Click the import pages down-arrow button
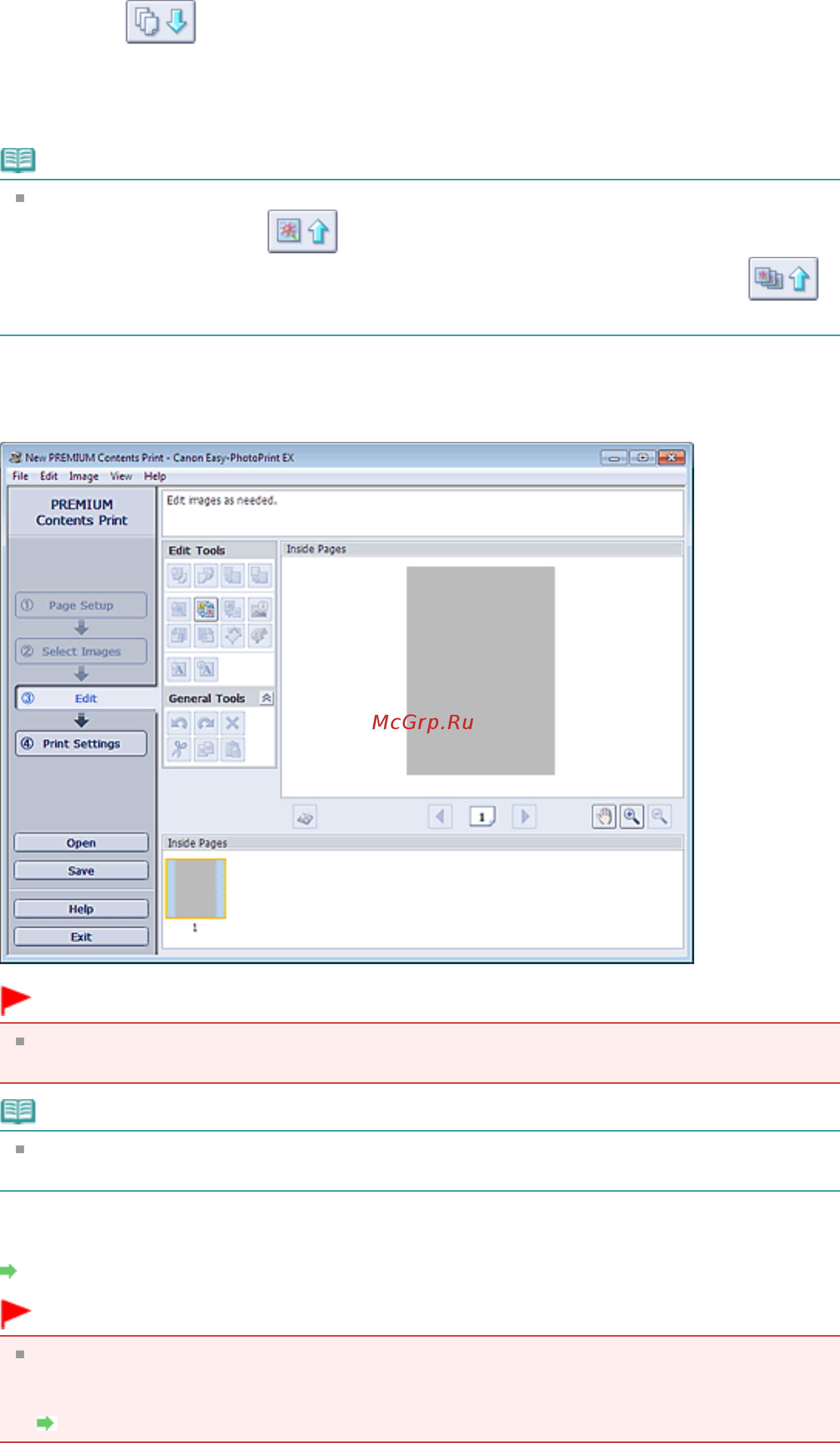The width and height of the screenshot is (840, 1443). [160, 22]
